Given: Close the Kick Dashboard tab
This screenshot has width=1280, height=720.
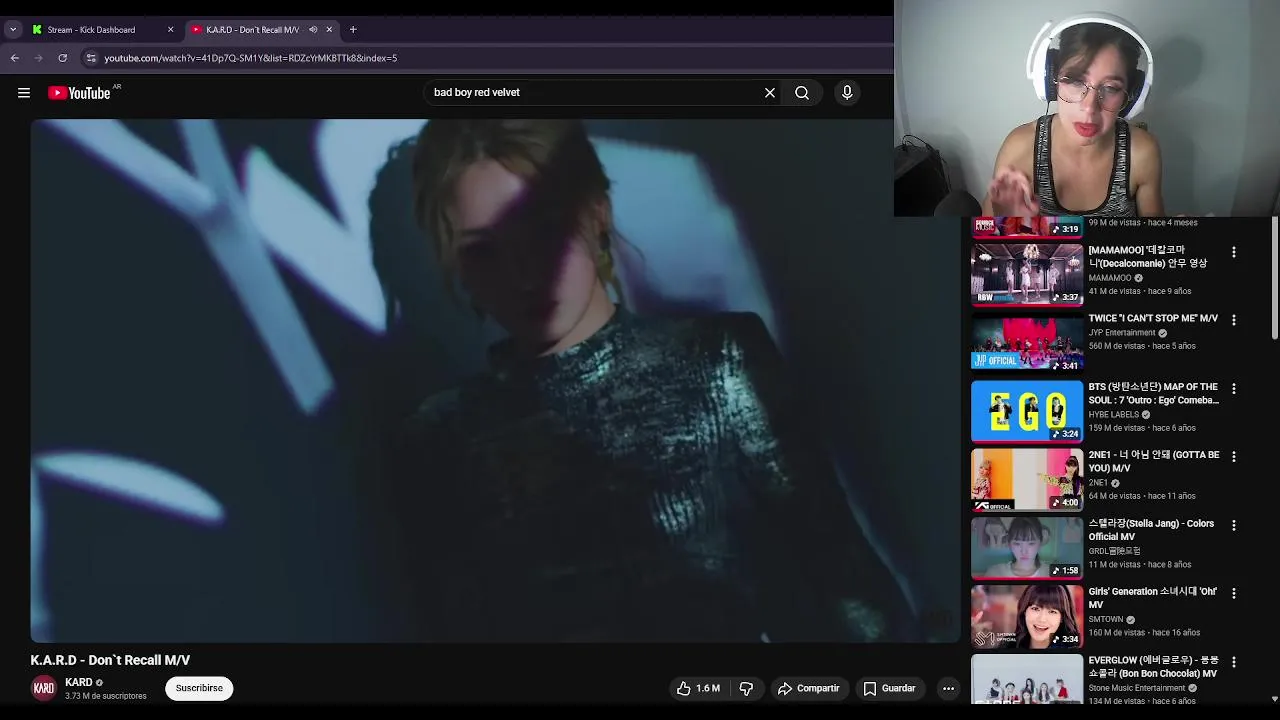Looking at the screenshot, I should 170,30.
